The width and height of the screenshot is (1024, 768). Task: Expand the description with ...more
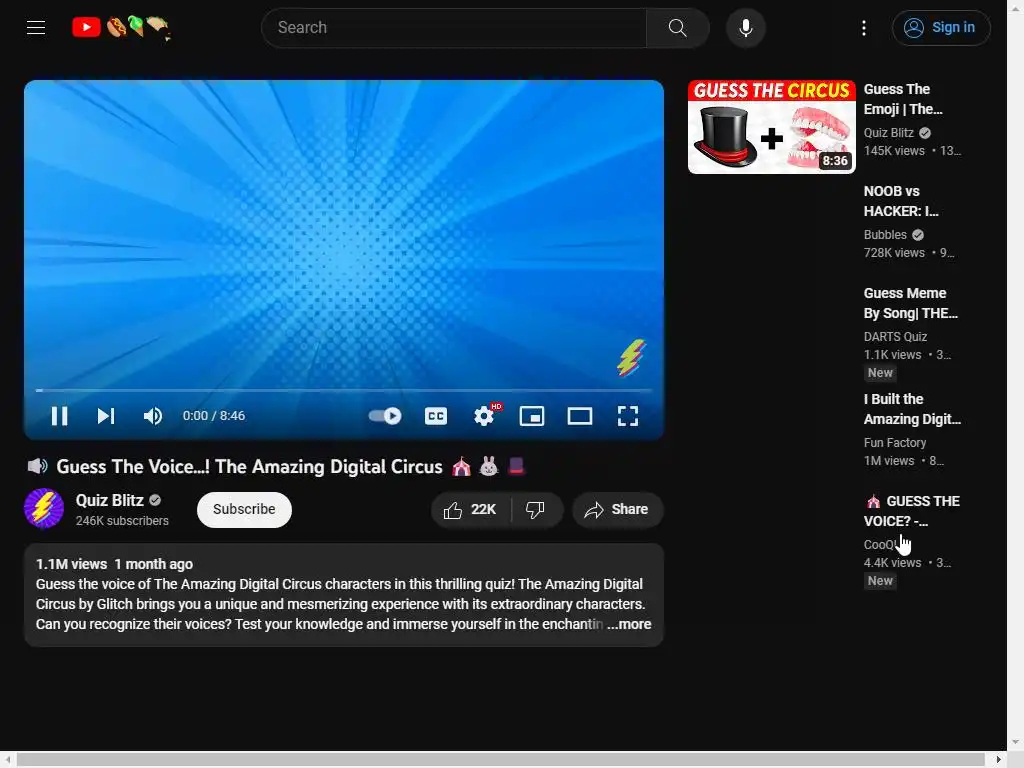point(629,624)
